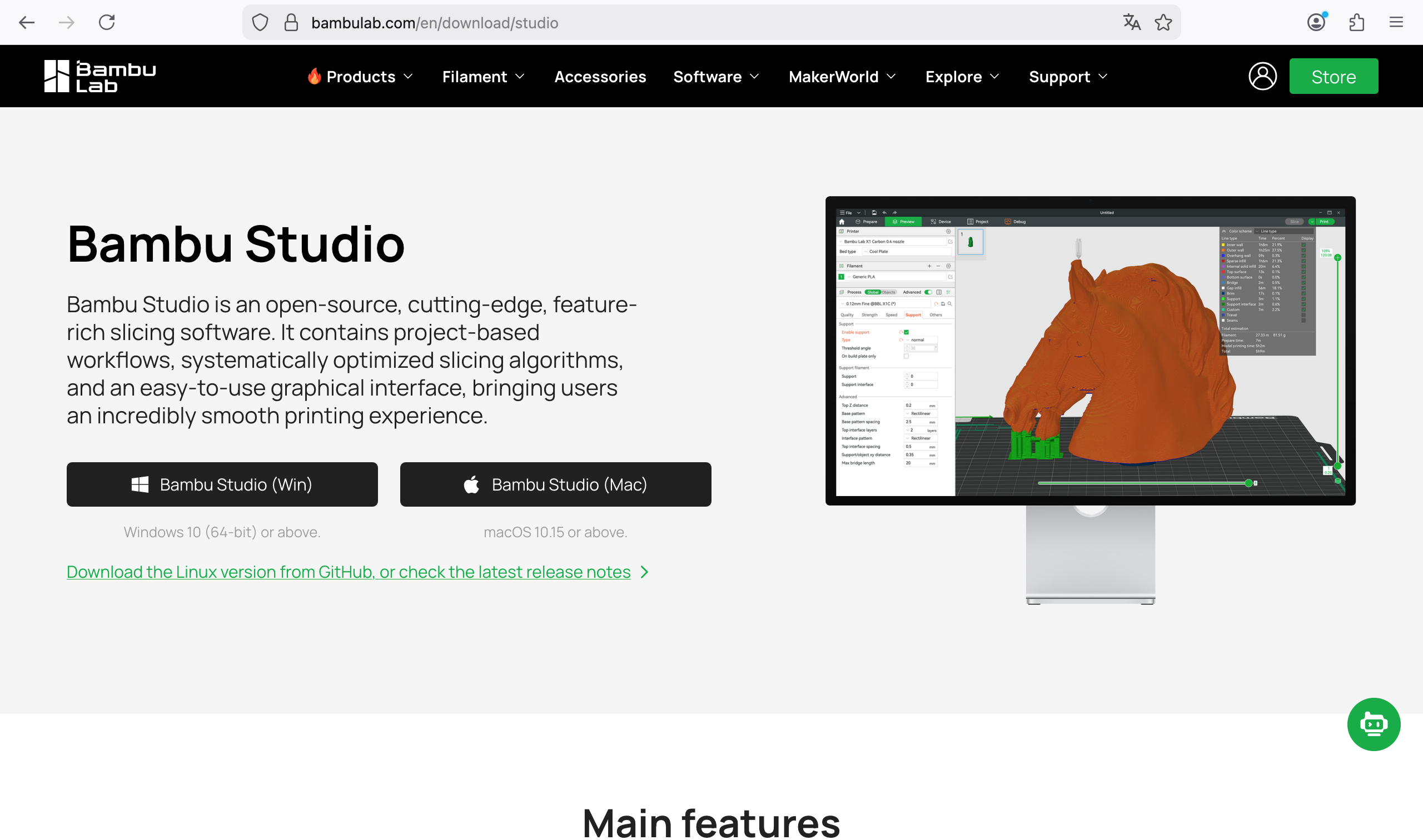The image size is (1423, 840).
Task: Click the site padlock security icon
Action: [x=291, y=23]
